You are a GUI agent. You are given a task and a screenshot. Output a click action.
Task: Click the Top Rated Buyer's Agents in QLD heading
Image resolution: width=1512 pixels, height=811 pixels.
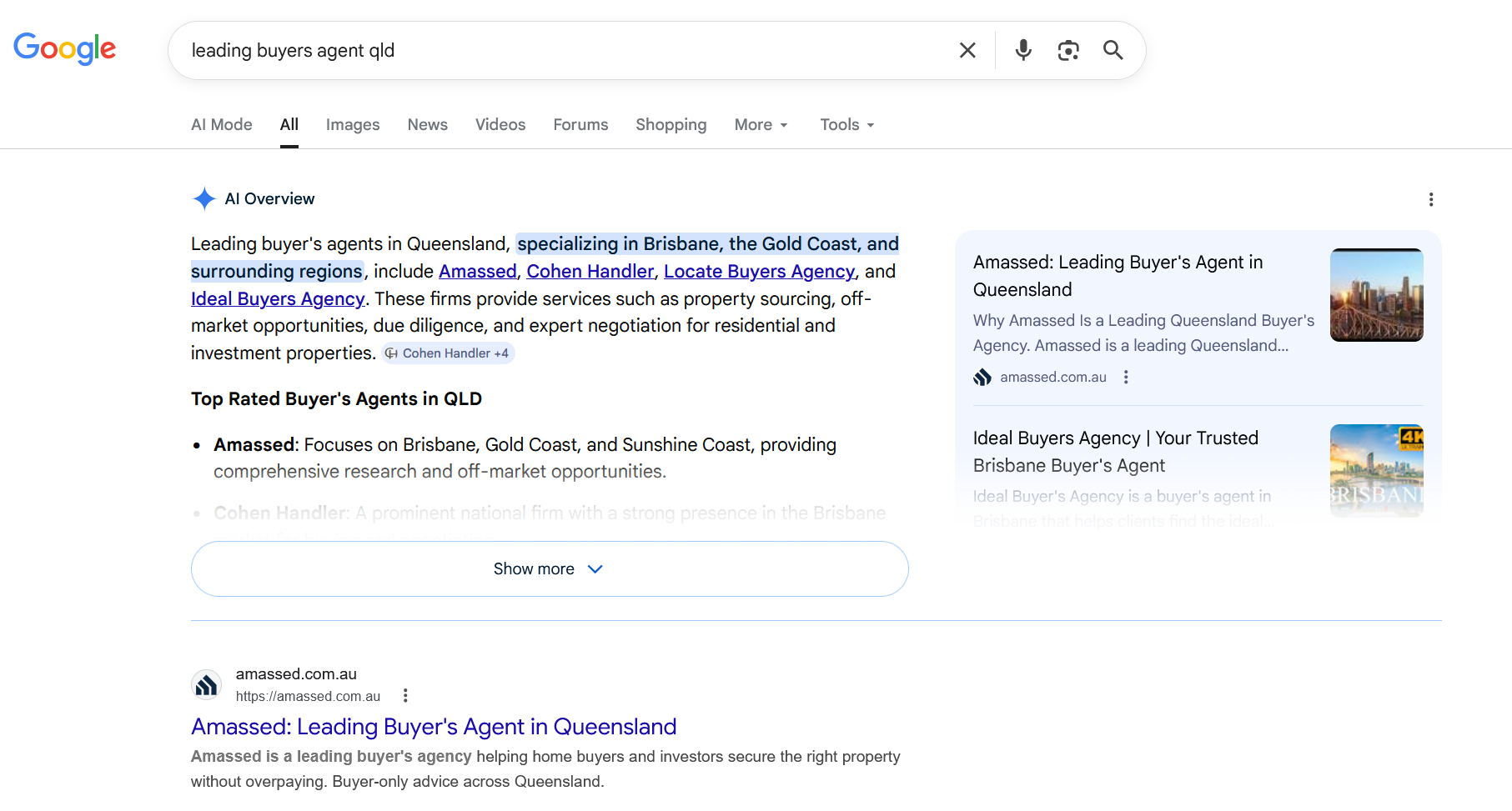tap(337, 398)
